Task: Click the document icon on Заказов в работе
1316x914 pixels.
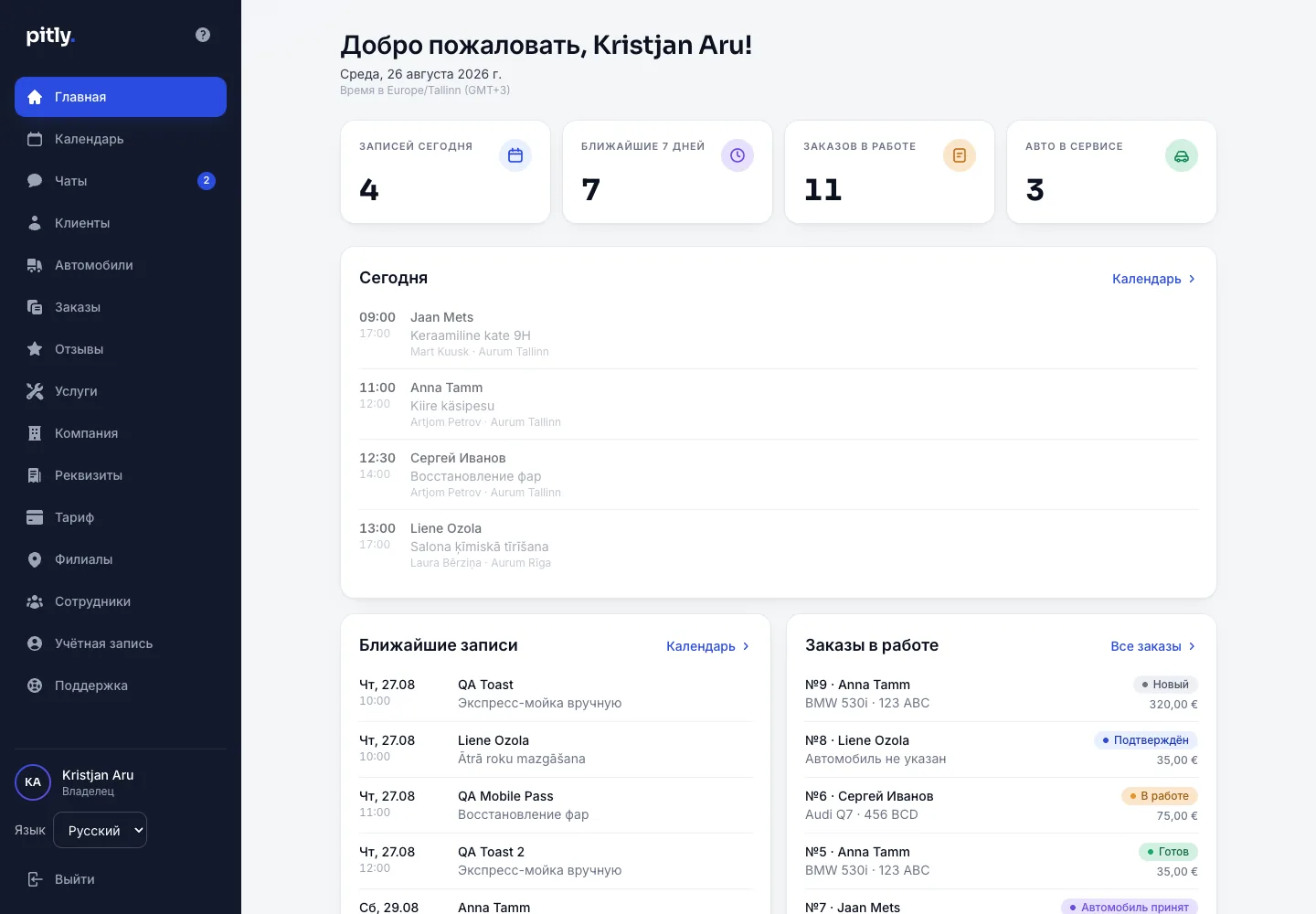Action: click(960, 155)
